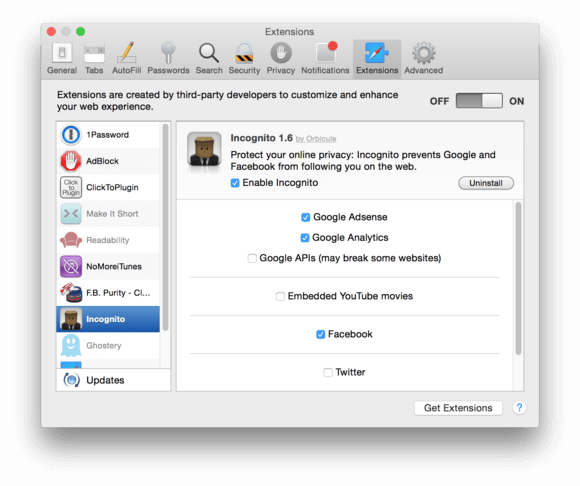Check Embedded YouTube movies checkbox
The width and height of the screenshot is (580, 486).
click(280, 296)
